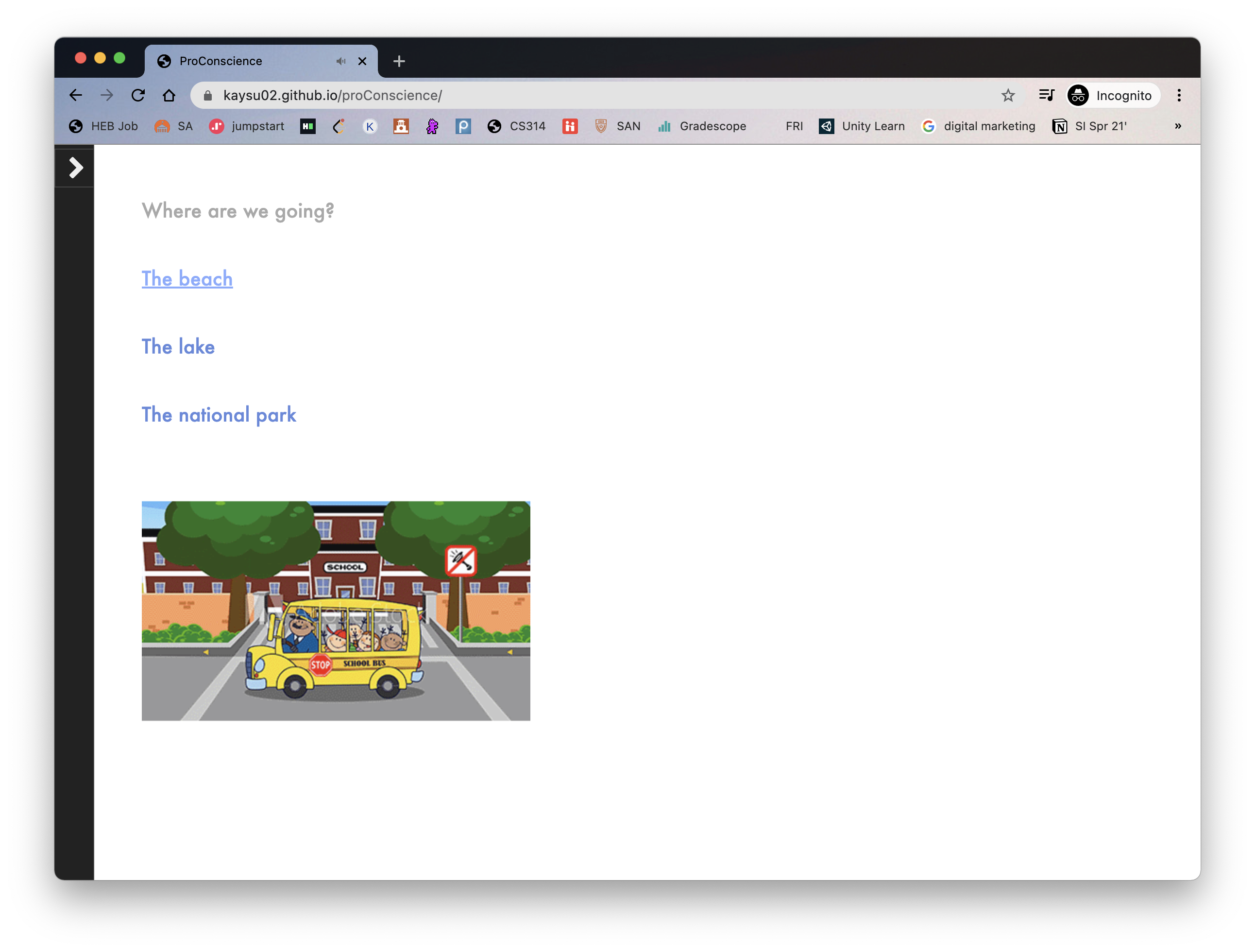Open the CS314 bookmark
The height and width of the screenshot is (952, 1255).
click(517, 126)
